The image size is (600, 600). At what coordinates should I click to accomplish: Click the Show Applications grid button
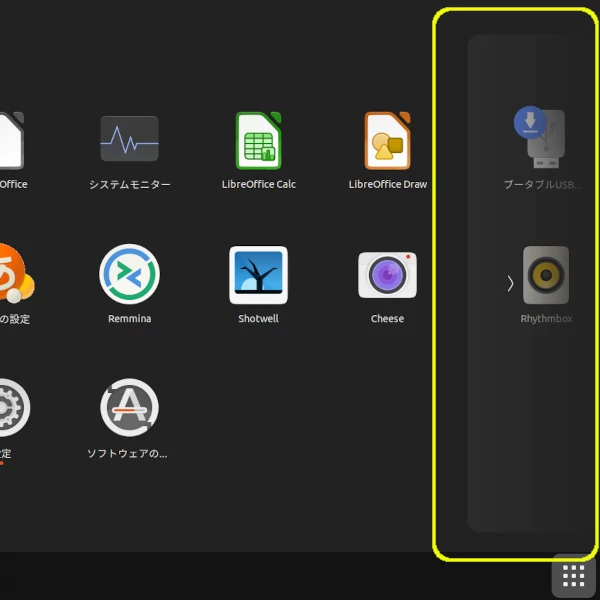tap(574, 576)
